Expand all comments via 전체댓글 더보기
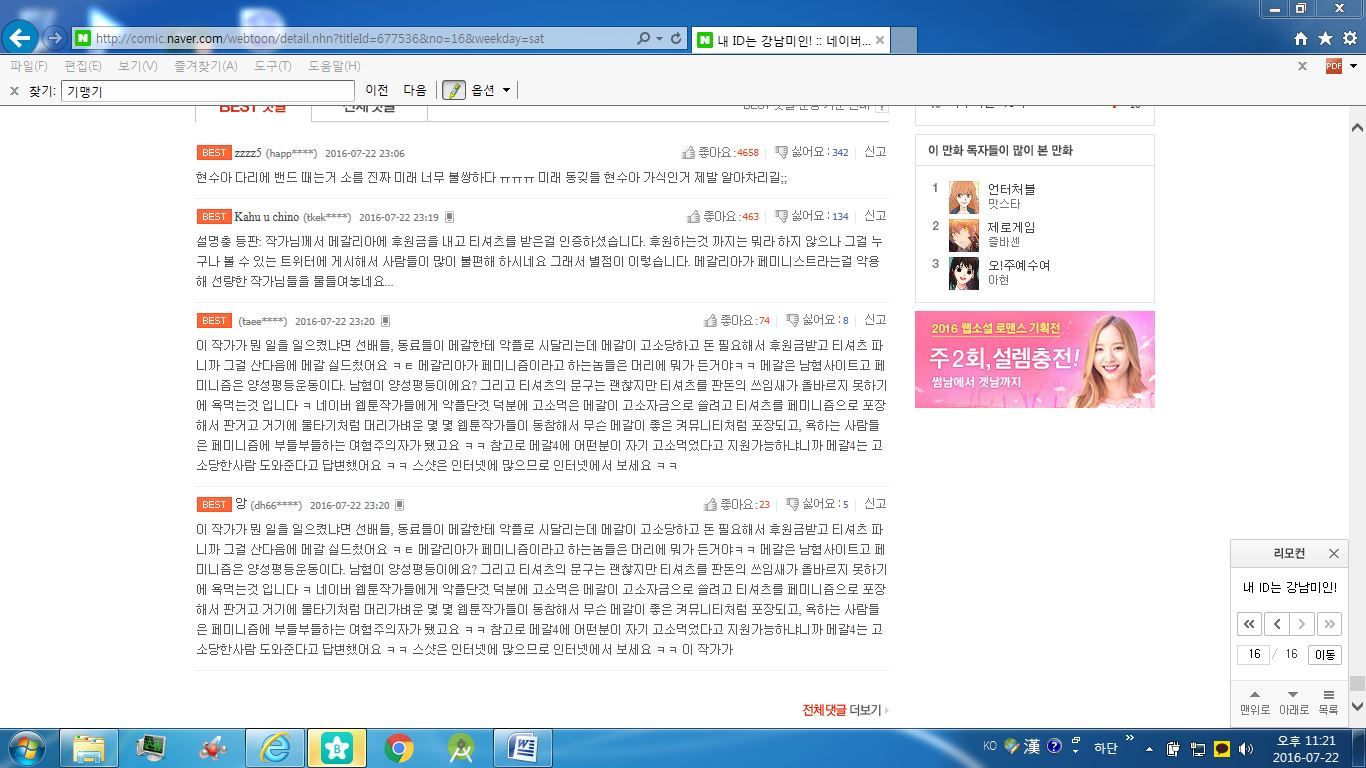Screen dimensions: 1366x768 [845, 710]
